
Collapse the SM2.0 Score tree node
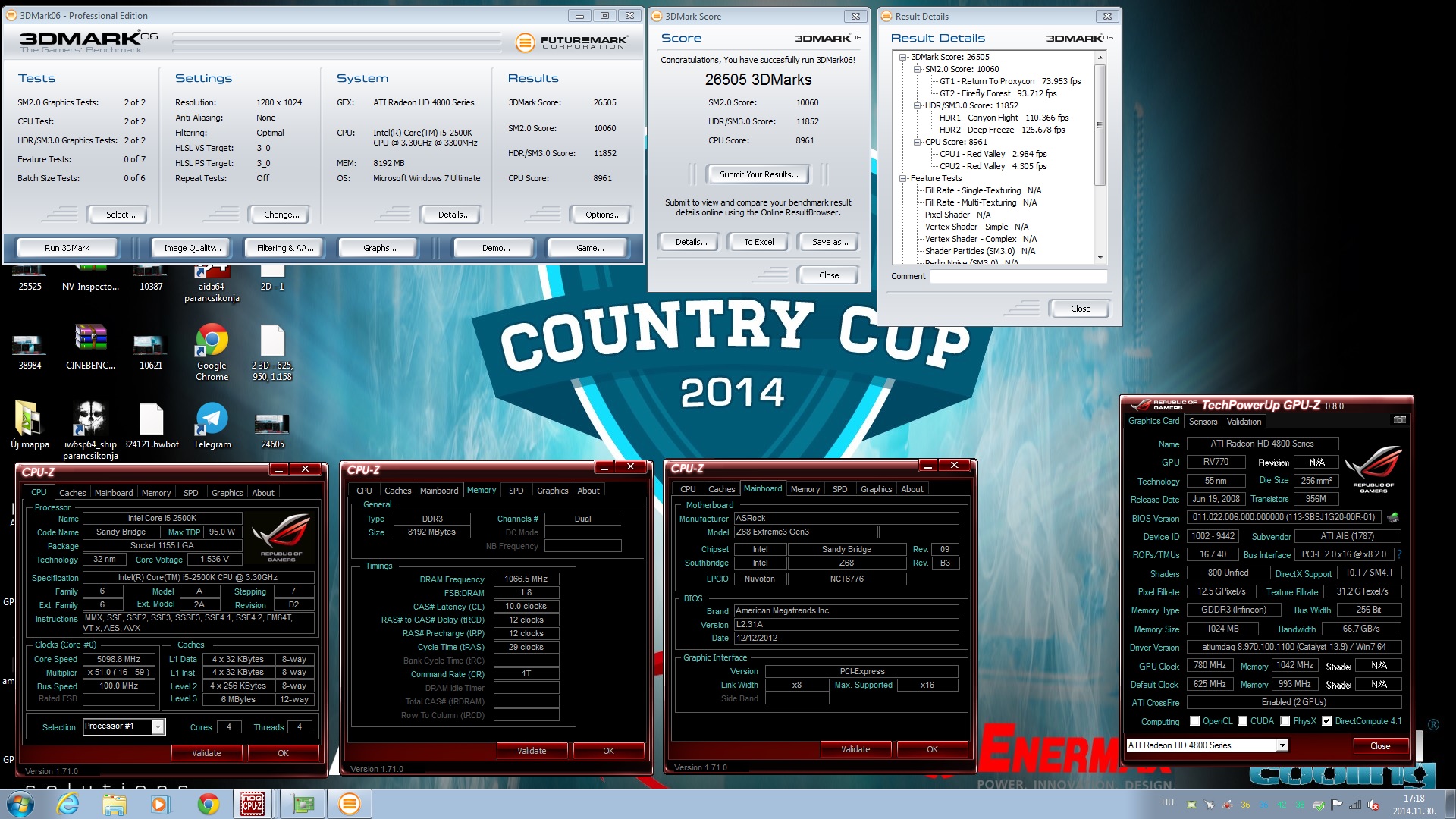917,69
